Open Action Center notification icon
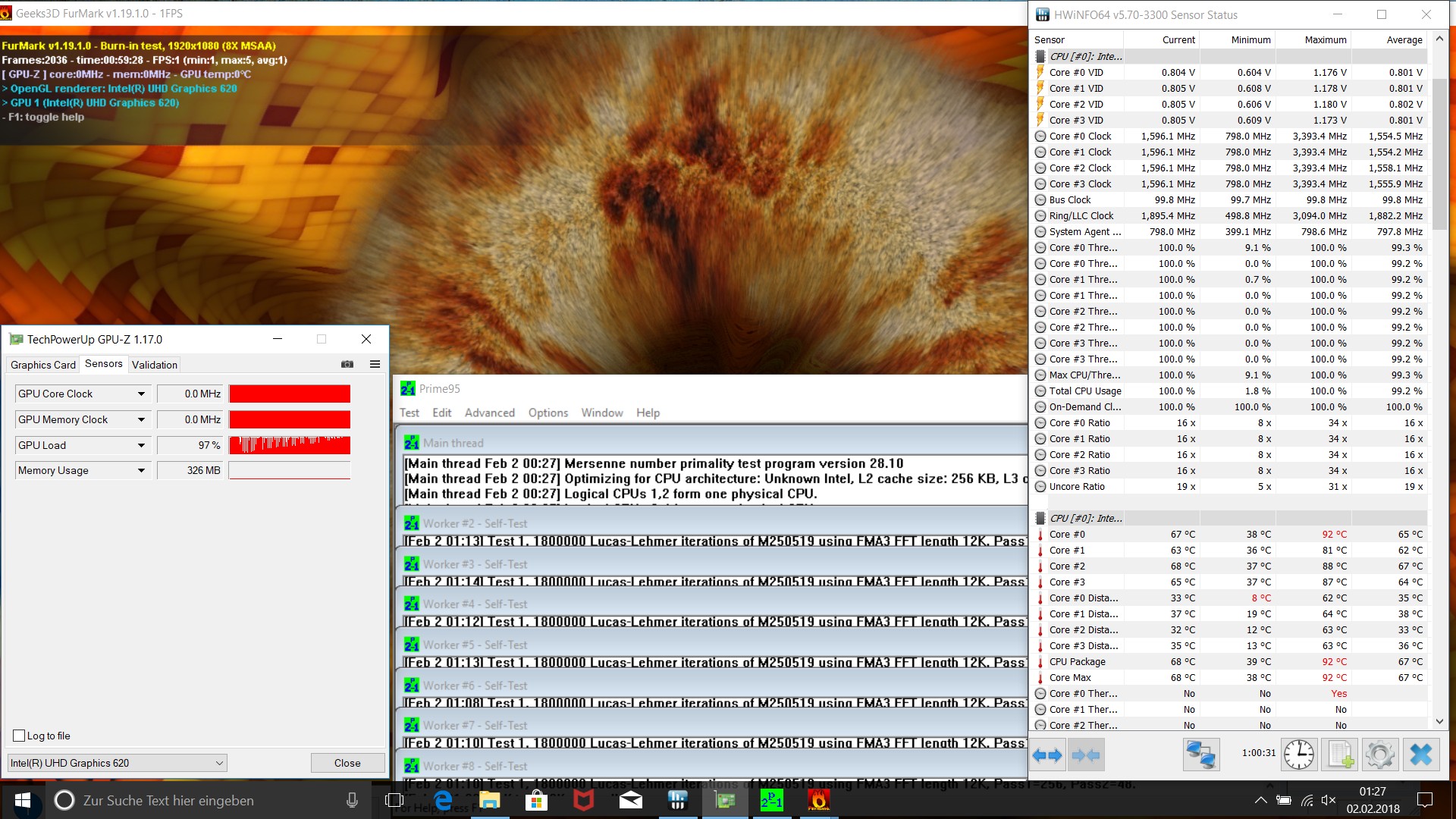The image size is (1456, 819). click(x=1425, y=800)
